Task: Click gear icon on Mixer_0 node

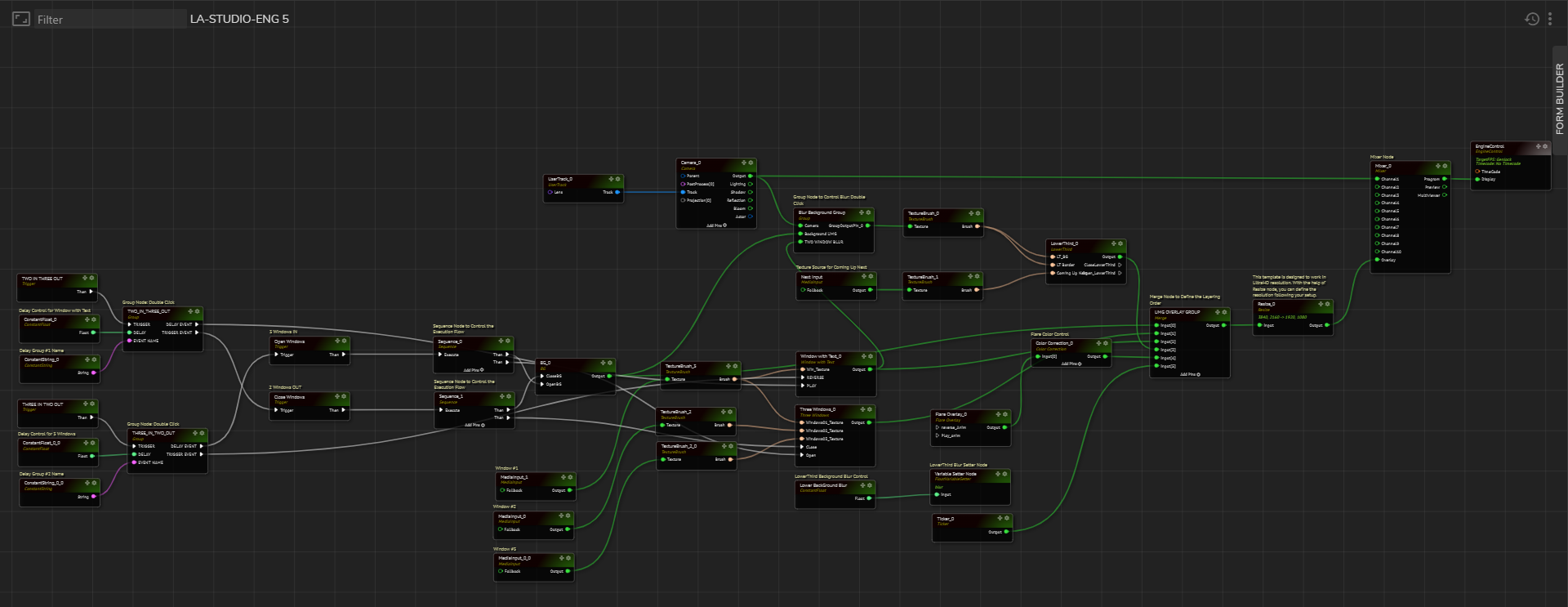Action: point(1445,166)
